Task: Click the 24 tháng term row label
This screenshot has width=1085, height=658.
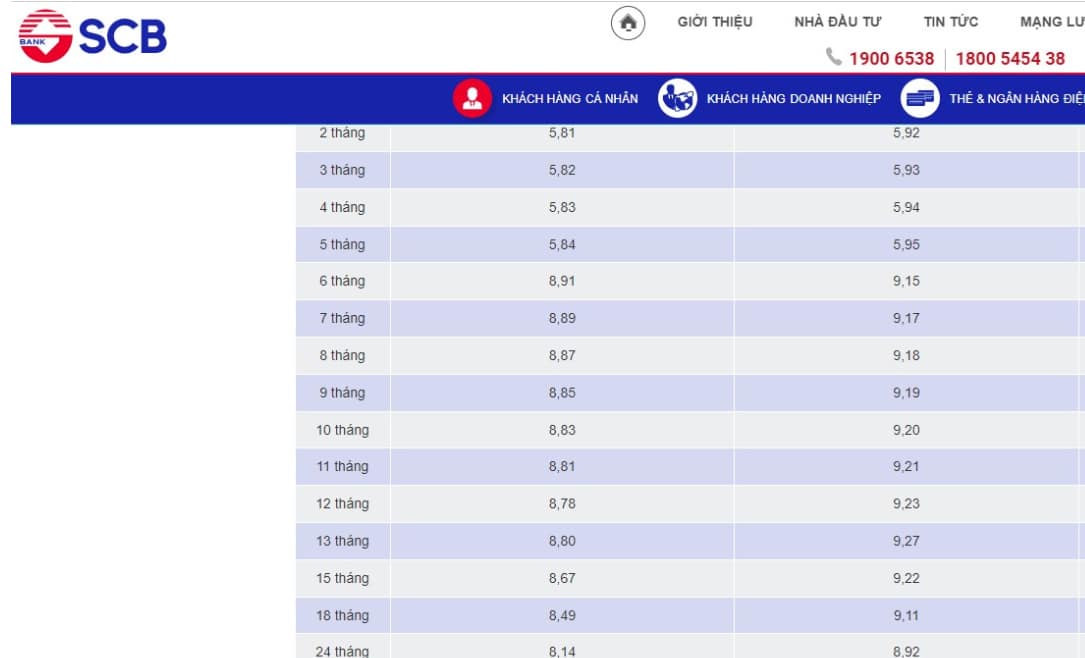Action: pyautogui.click(x=342, y=651)
